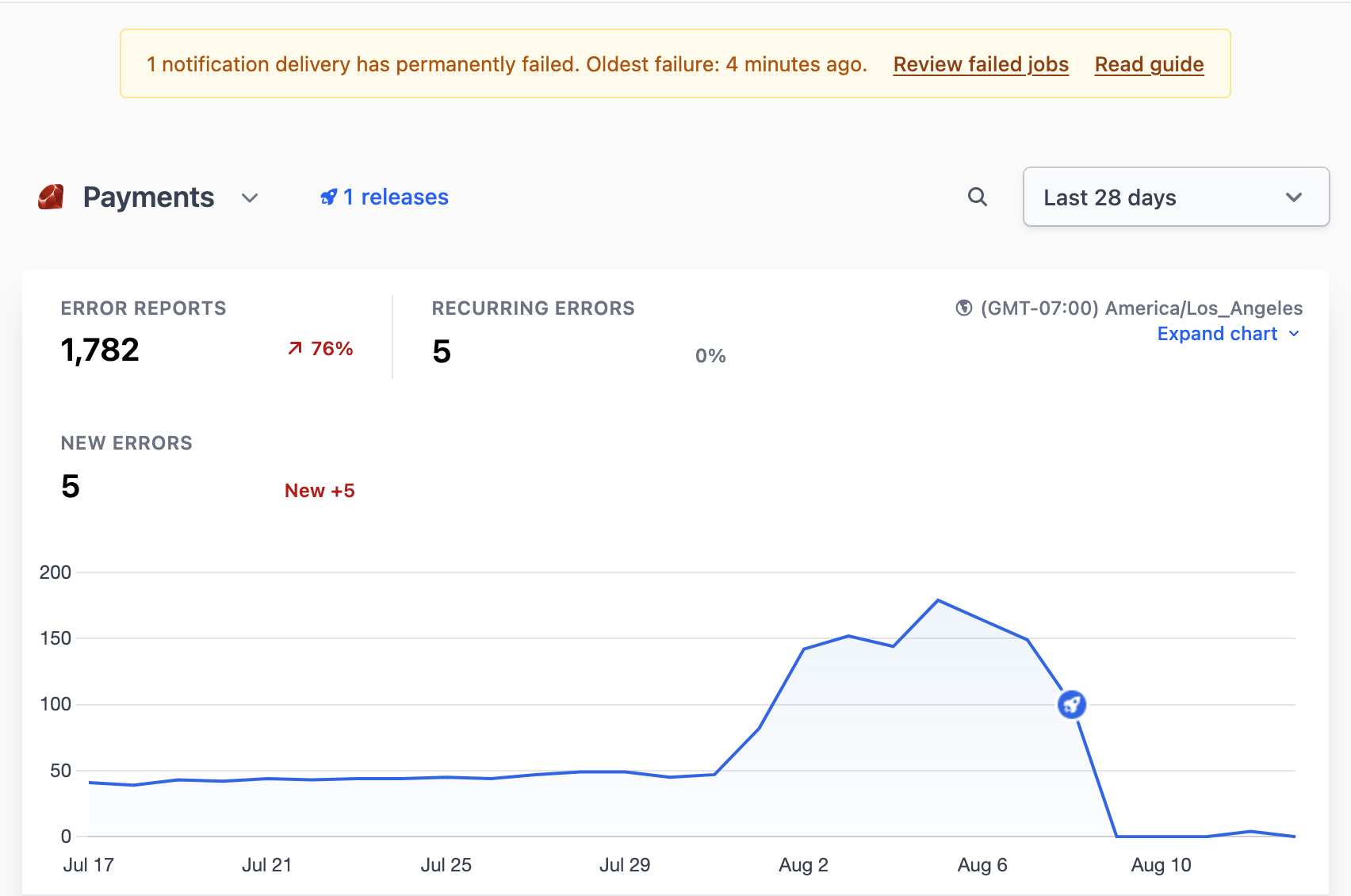The width and height of the screenshot is (1351, 896).
Task: Click the globe timezone icon
Action: coord(964,308)
